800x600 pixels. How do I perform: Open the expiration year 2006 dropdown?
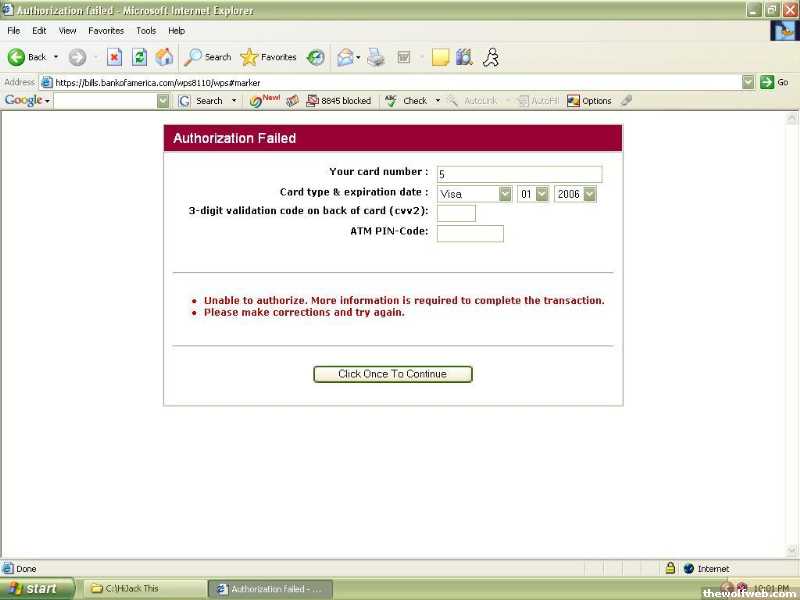[x=589, y=194]
